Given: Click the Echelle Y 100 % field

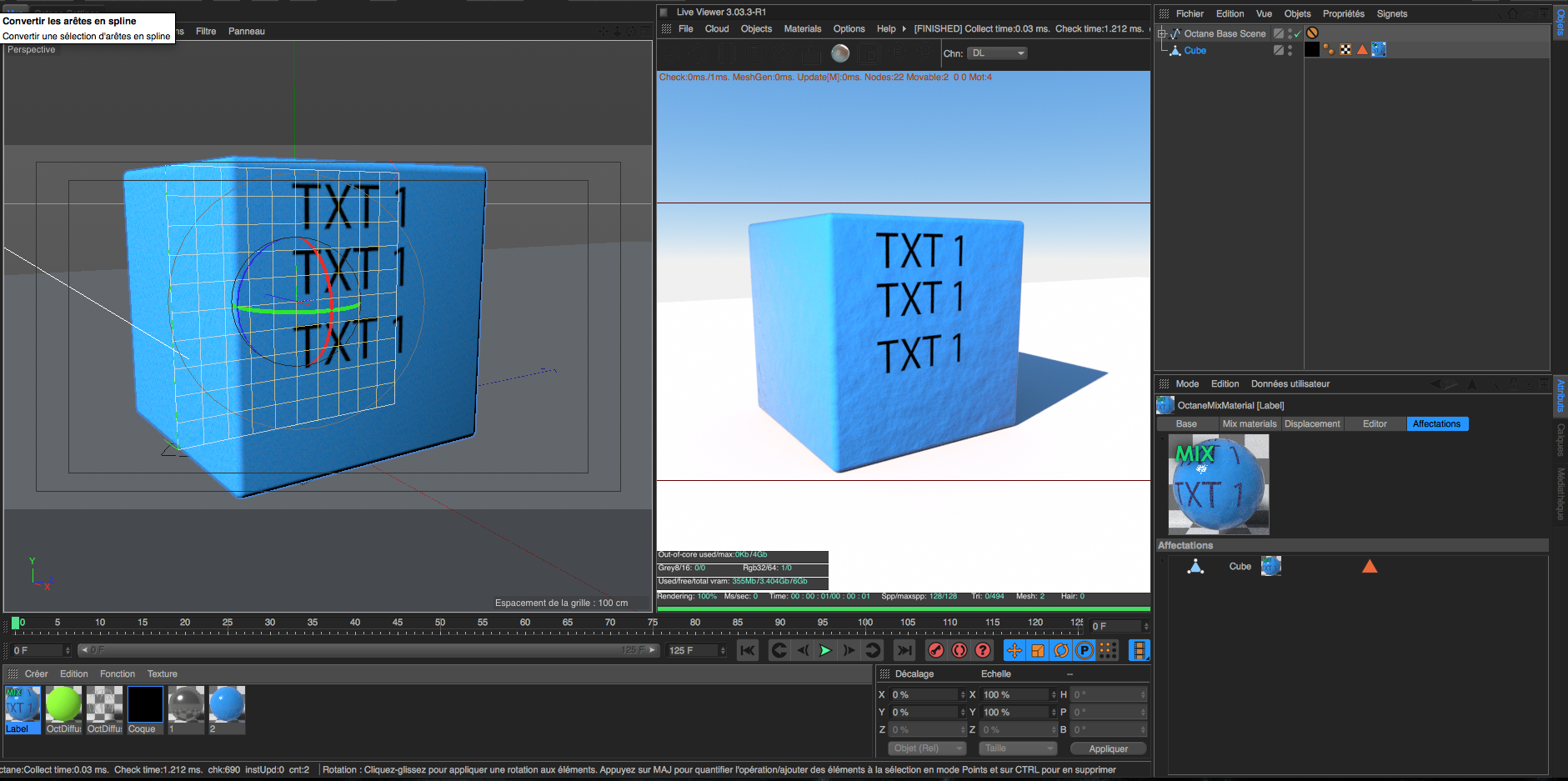Looking at the screenshot, I should (1019, 713).
